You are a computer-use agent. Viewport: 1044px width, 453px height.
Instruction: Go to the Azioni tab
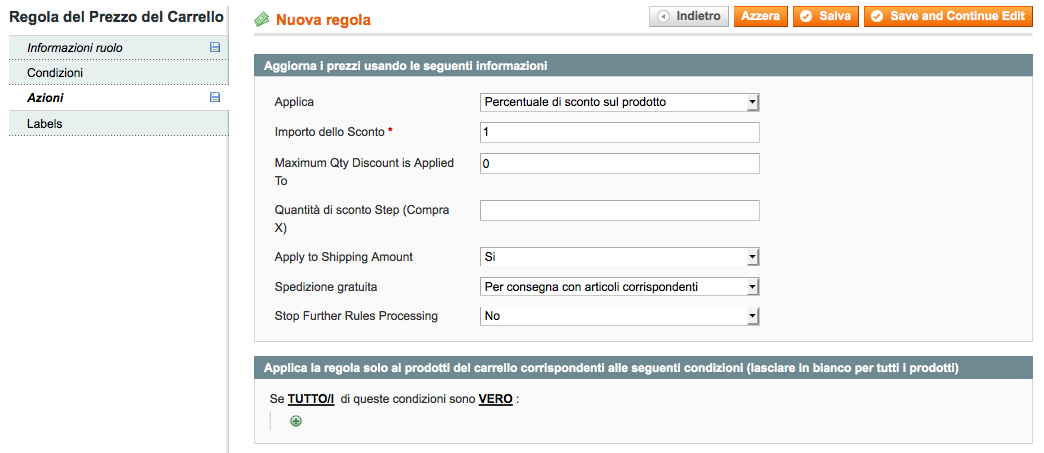point(45,98)
